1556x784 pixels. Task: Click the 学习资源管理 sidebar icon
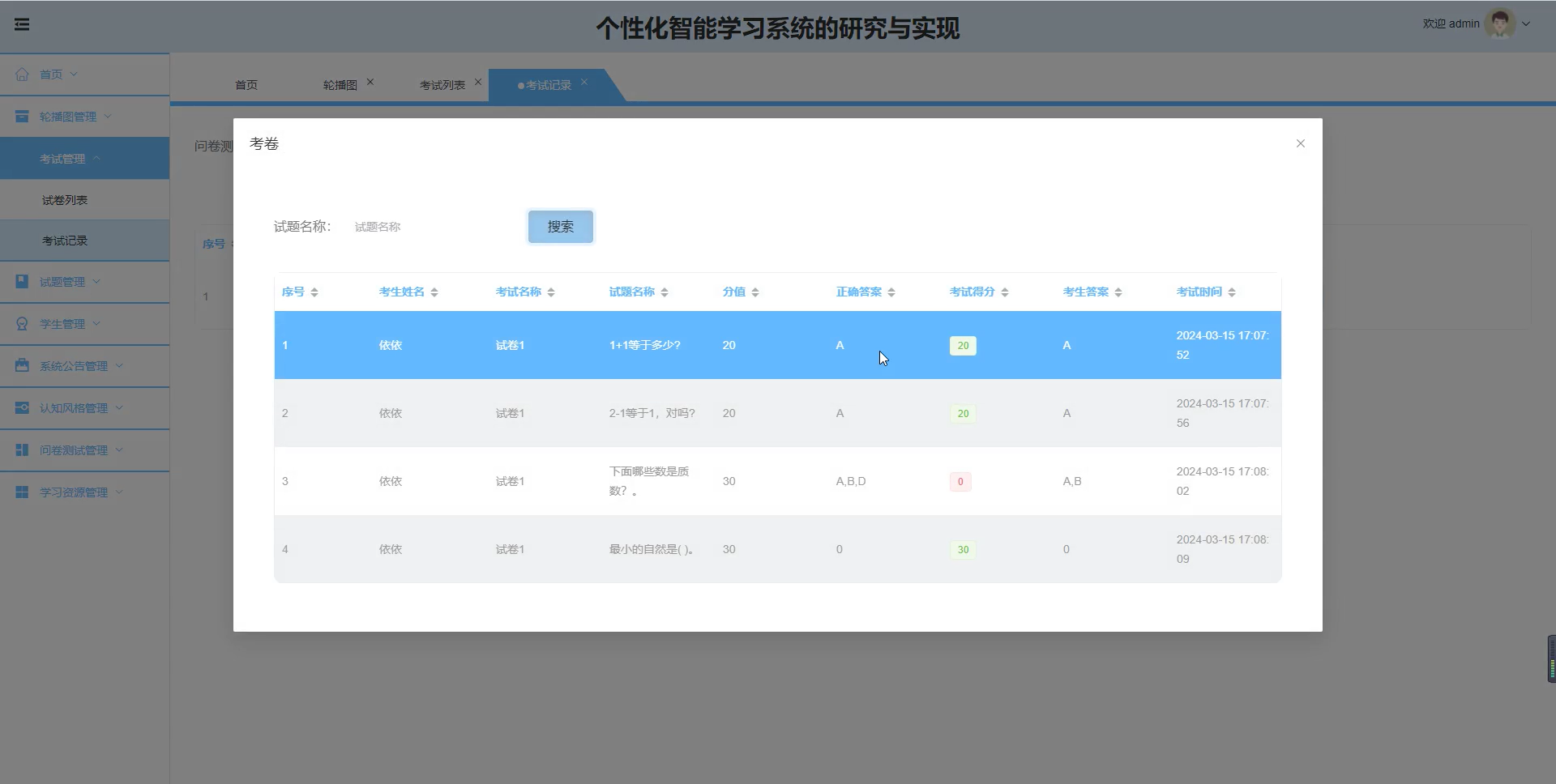pyautogui.click(x=22, y=492)
